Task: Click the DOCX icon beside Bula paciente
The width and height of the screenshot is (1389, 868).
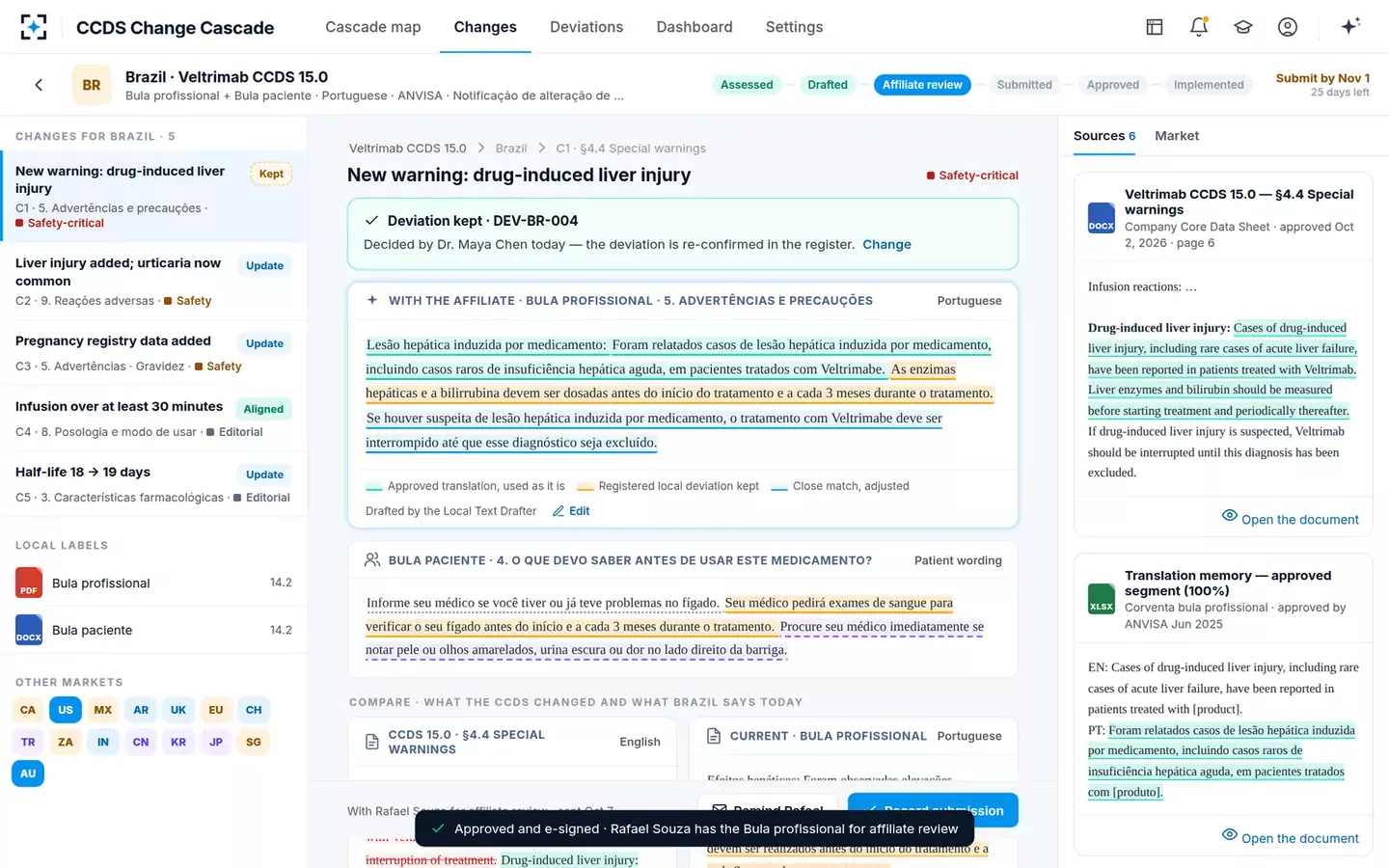Action: [29, 630]
